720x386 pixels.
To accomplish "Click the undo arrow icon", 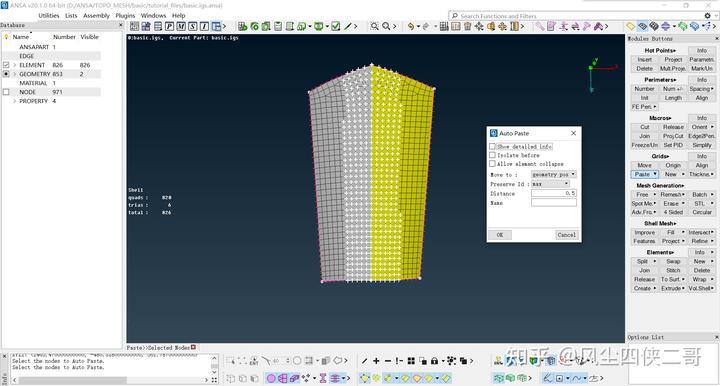I will click(411, 27).
